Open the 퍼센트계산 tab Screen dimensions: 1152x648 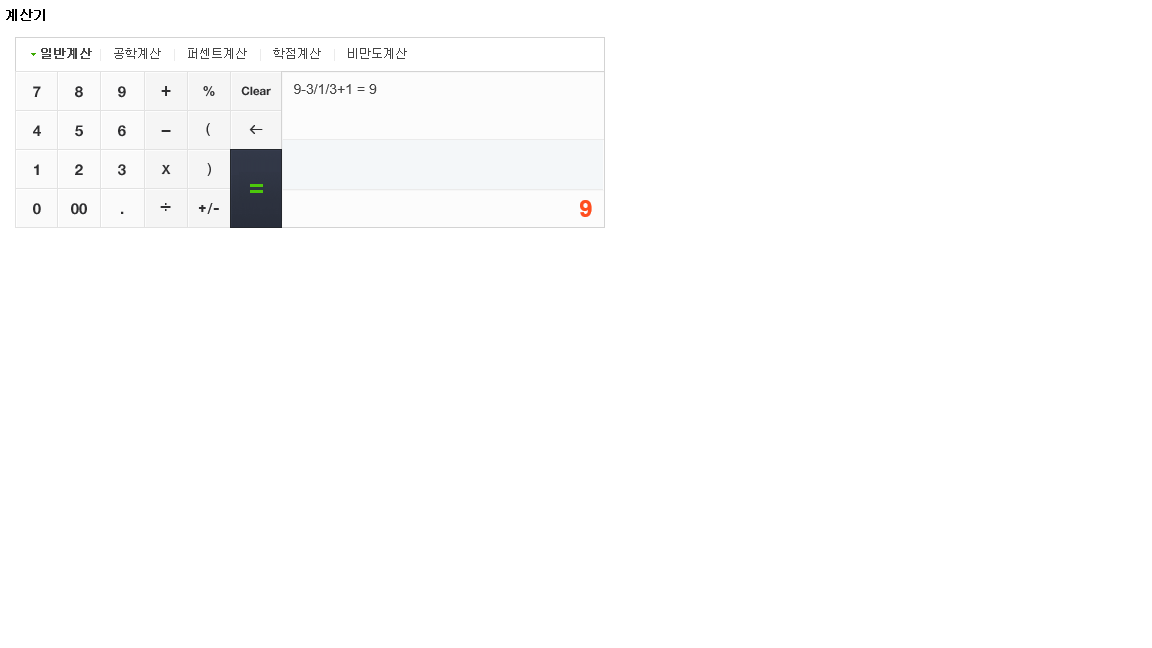tap(217, 54)
